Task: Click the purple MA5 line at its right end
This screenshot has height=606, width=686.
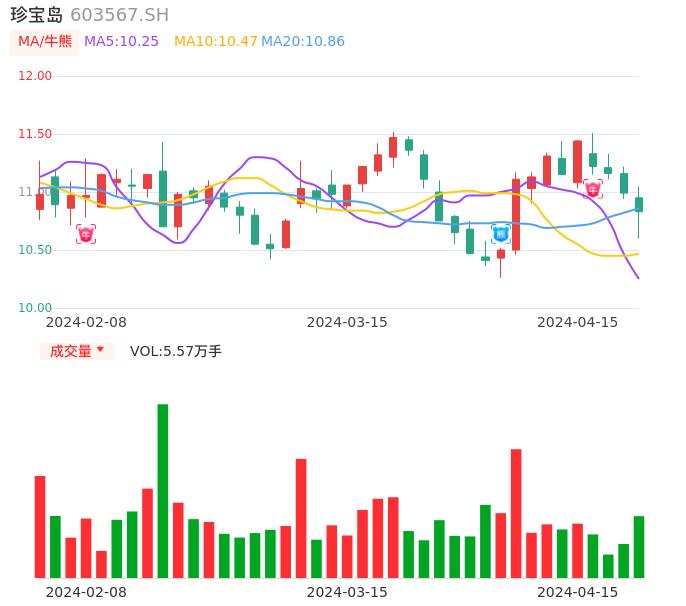Action: 637,276
